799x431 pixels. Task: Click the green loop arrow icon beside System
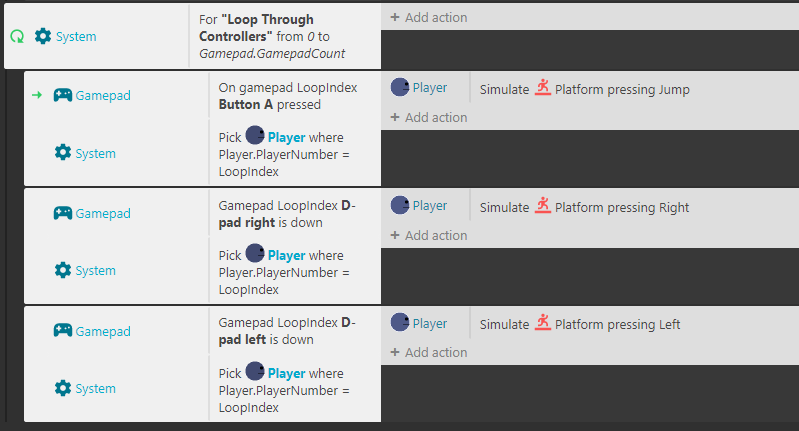(x=17, y=37)
